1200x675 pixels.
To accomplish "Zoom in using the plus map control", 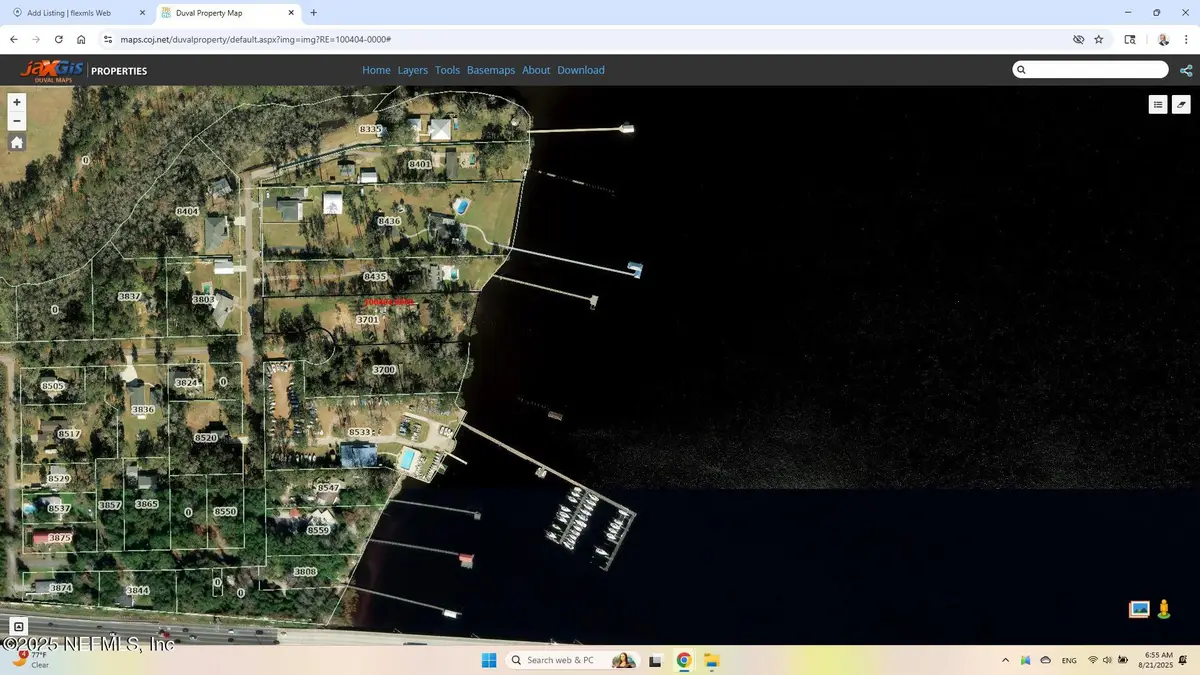I will click(16, 101).
